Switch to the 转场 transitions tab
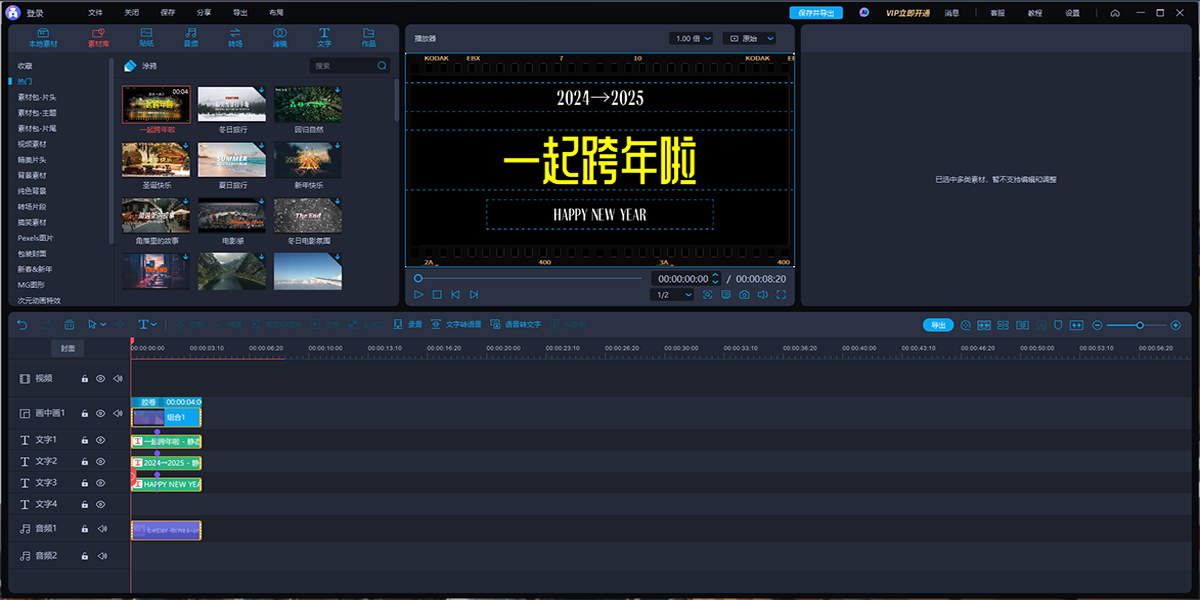The width and height of the screenshot is (1200, 600). 235,38
